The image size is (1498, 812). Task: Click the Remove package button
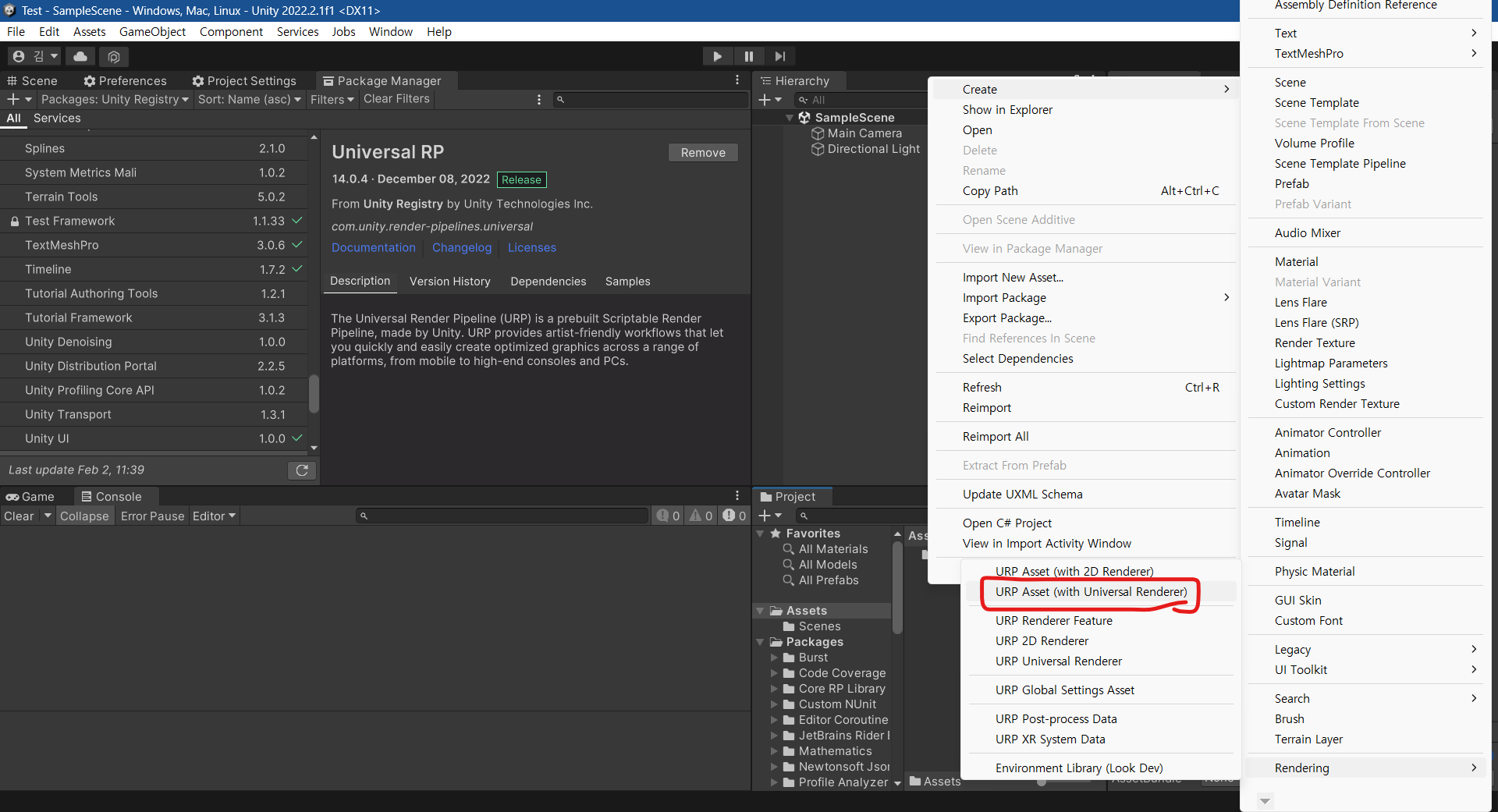pyautogui.click(x=703, y=153)
